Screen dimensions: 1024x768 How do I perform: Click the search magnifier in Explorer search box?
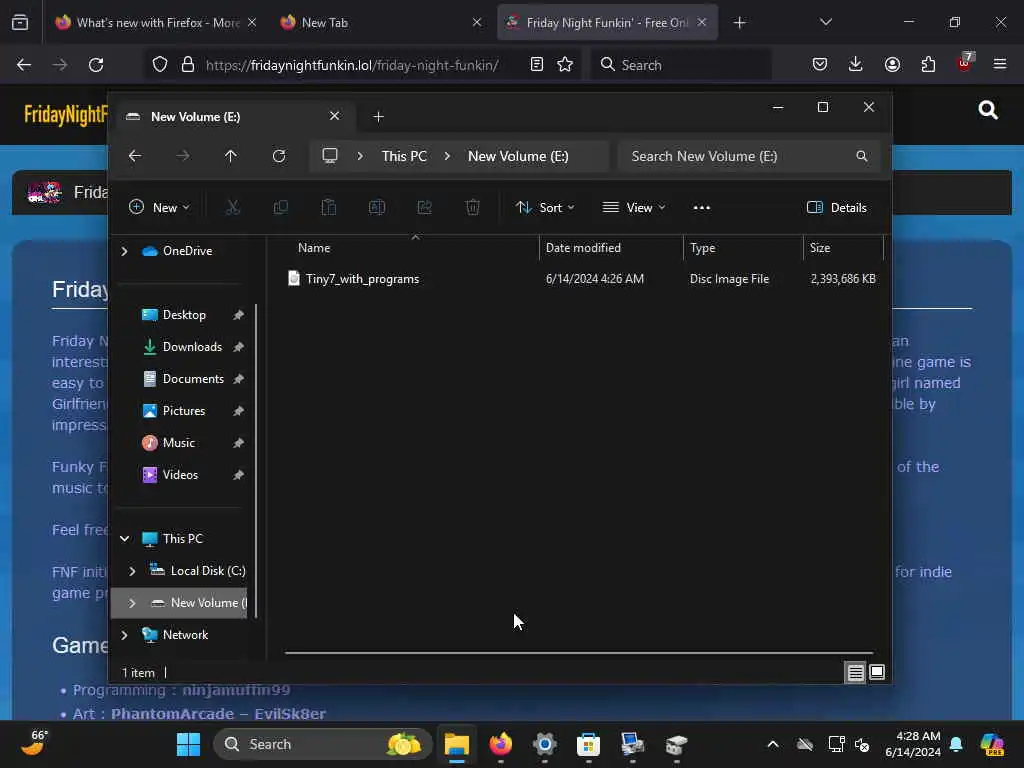tap(862, 156)
